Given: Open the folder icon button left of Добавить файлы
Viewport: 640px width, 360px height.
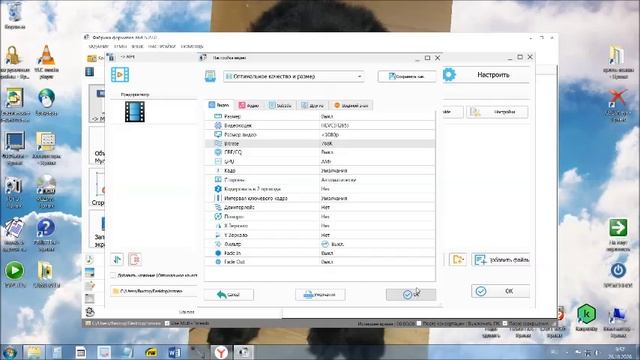Looking at the screenshot, I should (x=458, y=259).
